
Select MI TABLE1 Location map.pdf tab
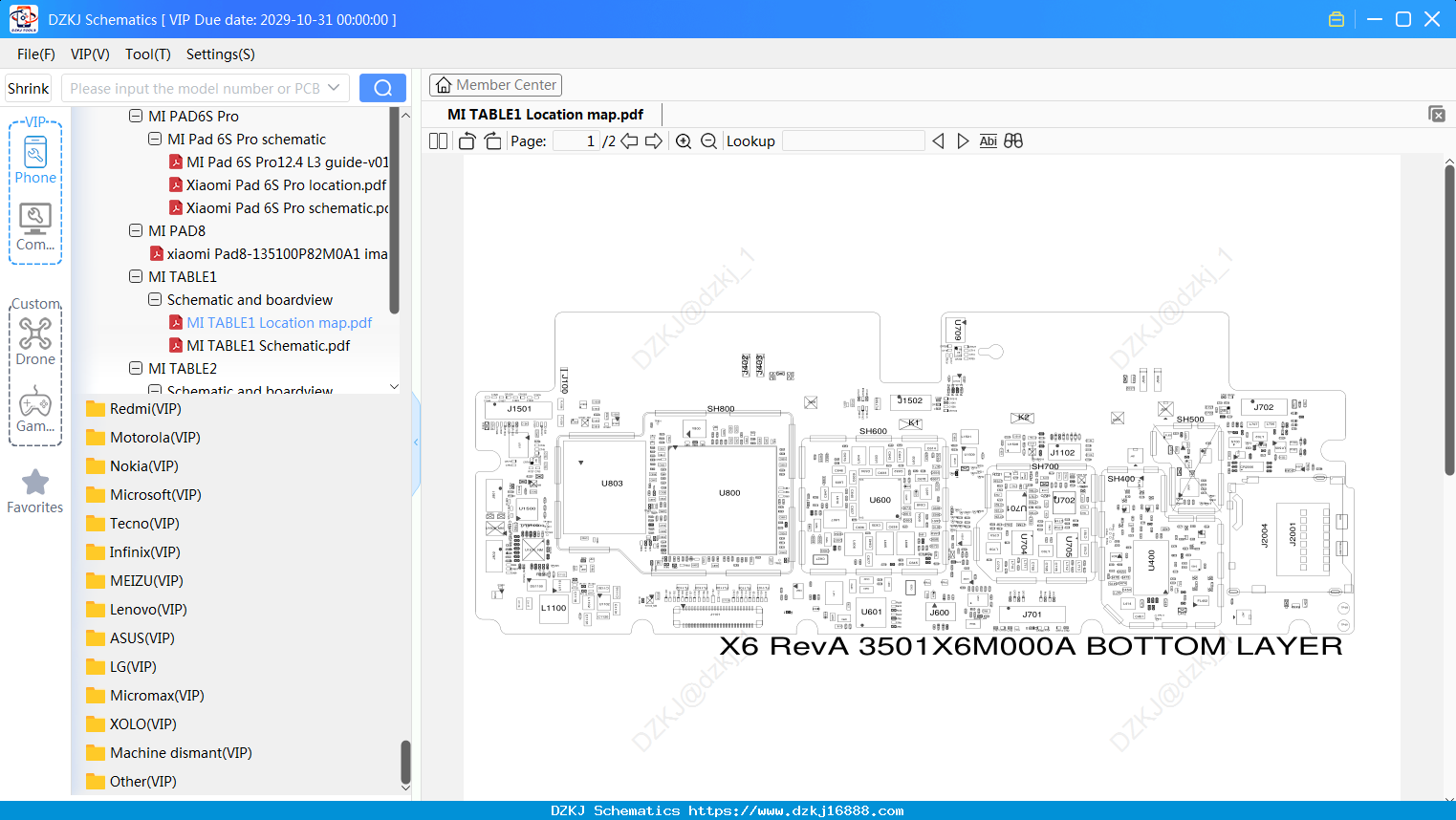coord(545,114)
